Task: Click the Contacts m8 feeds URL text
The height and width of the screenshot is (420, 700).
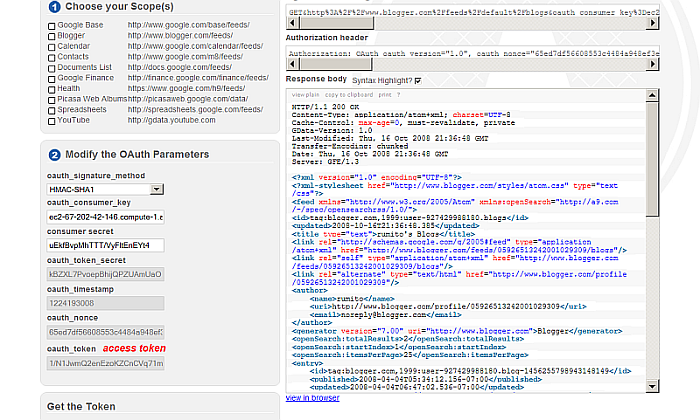Action: click(185, 57)
